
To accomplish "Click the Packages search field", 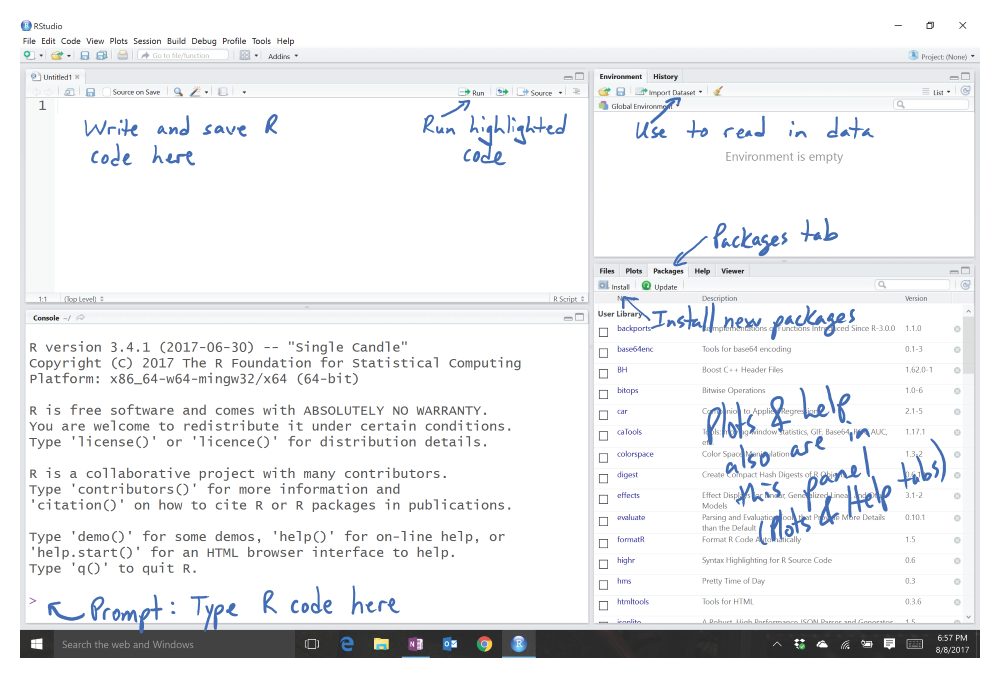I will pos(913,285).
